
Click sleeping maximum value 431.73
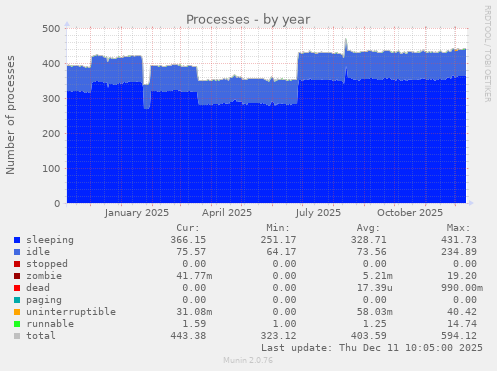click(459, 240)
